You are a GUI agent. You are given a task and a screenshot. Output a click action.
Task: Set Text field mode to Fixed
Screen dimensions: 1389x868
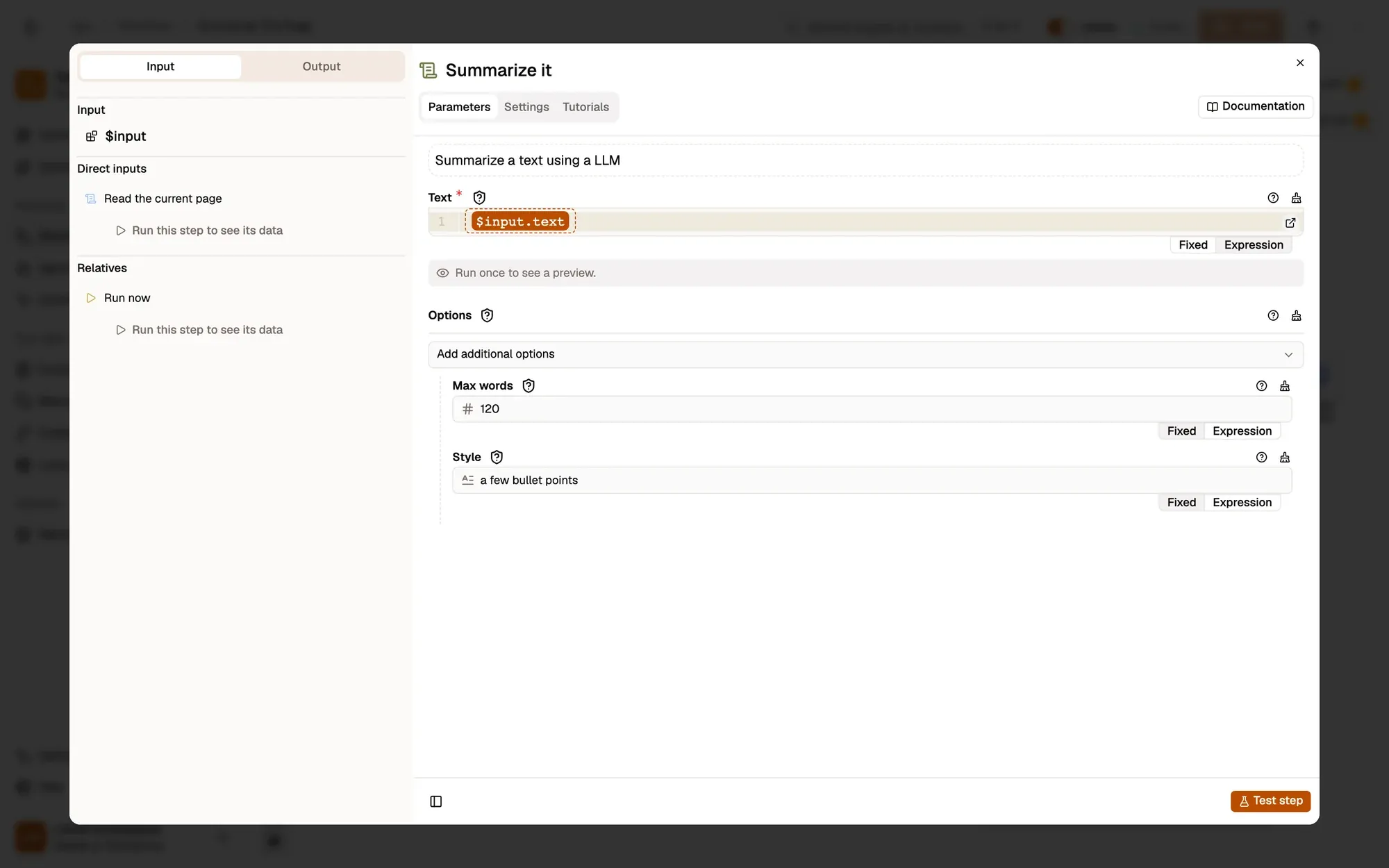coord(1193,245)
